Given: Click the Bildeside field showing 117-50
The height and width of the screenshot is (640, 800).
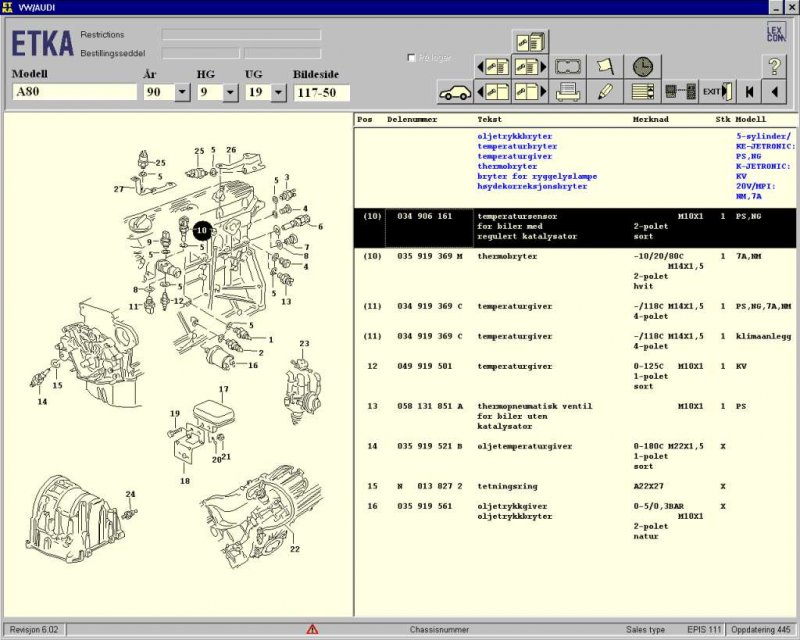Looking at the screenshot, I should pyautogui.click(x=321, y=92).
